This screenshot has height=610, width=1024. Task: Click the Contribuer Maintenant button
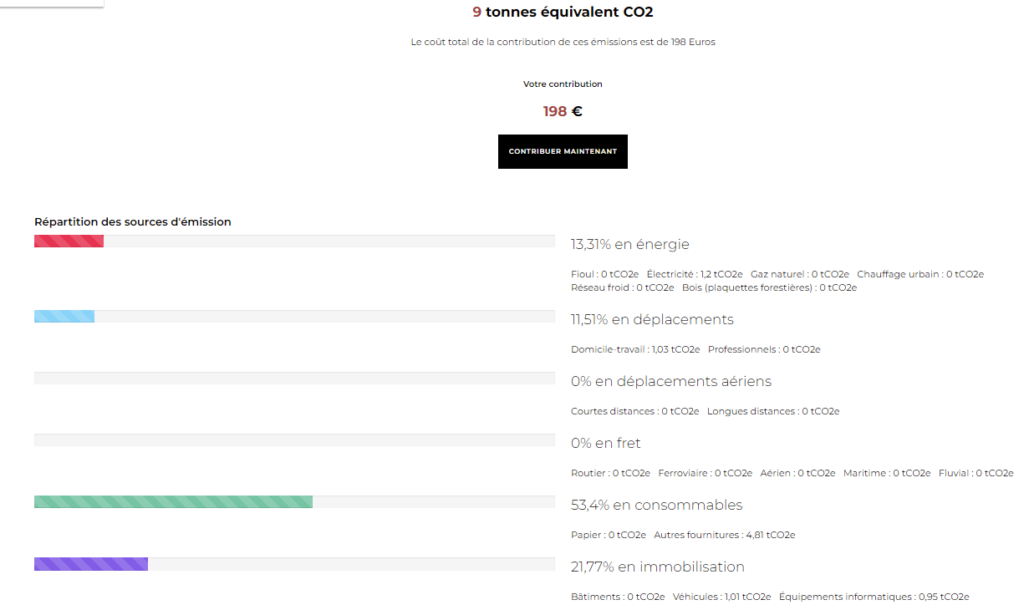[562, 152]
